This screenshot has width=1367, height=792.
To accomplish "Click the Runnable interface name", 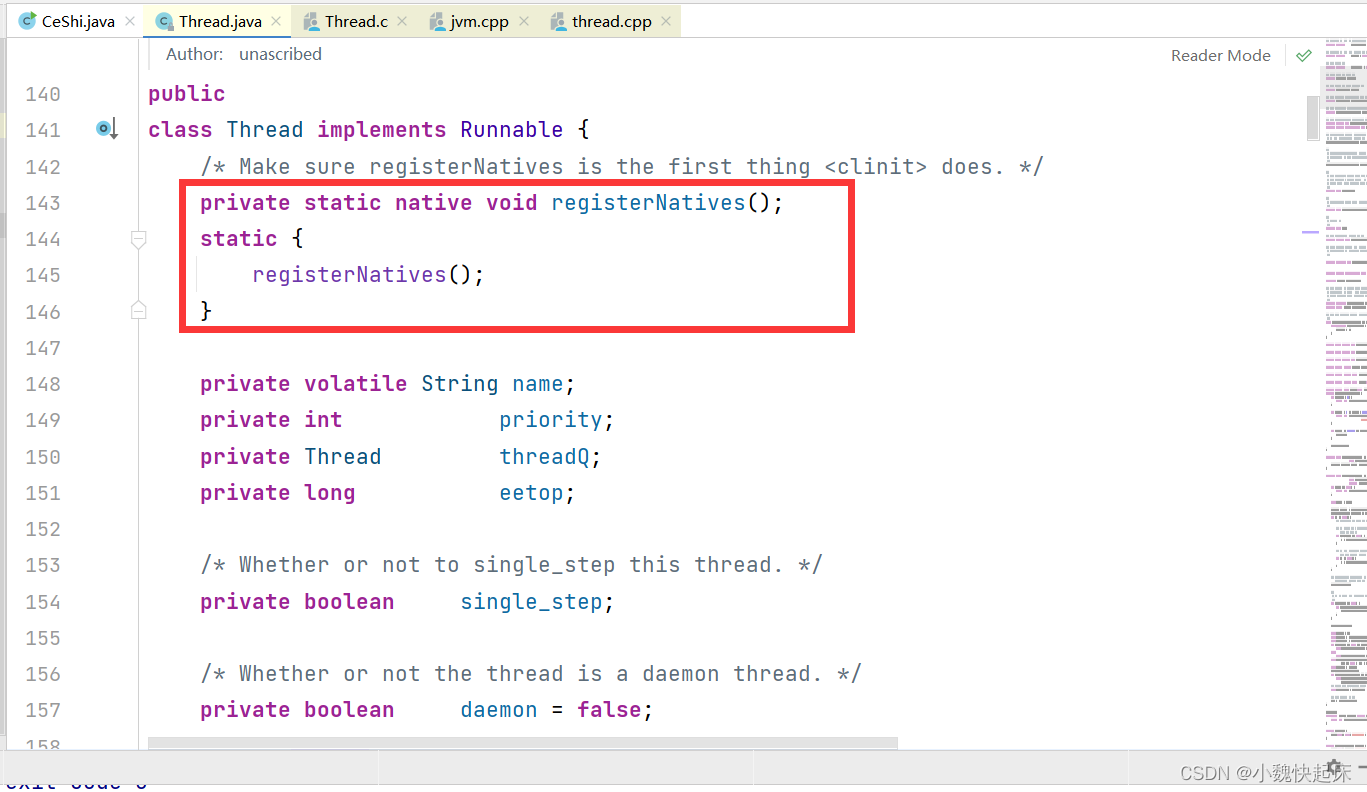I will coord(512,130).
